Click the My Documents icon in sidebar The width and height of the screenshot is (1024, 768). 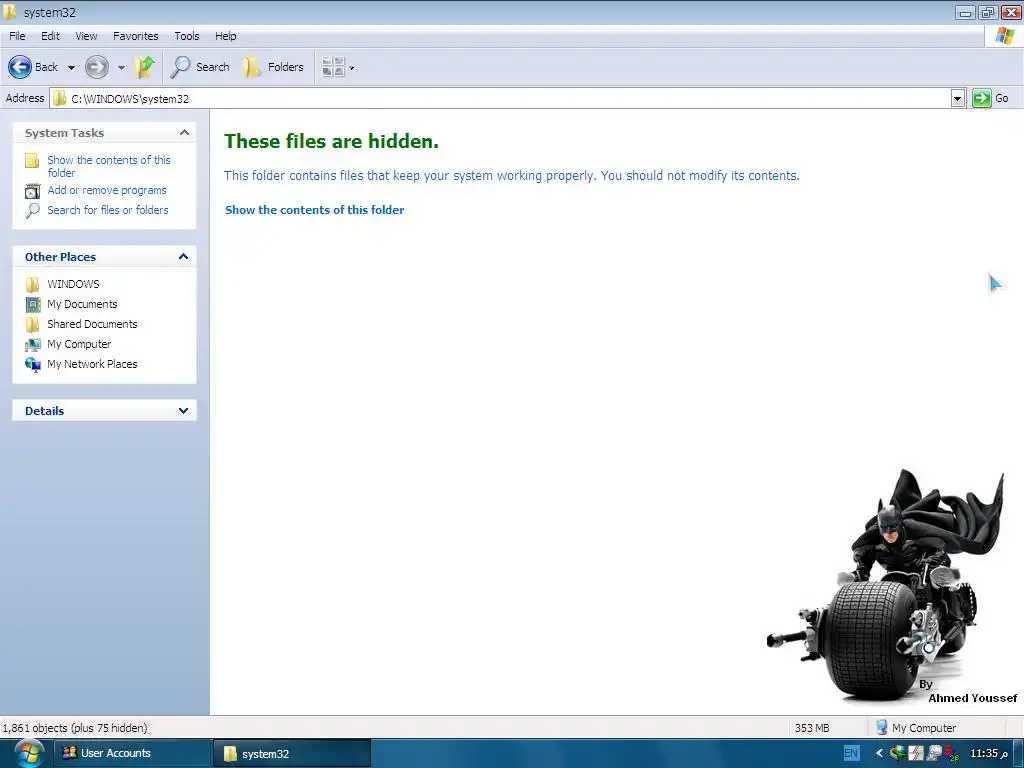pyautogui.click(x=33, y=304)
